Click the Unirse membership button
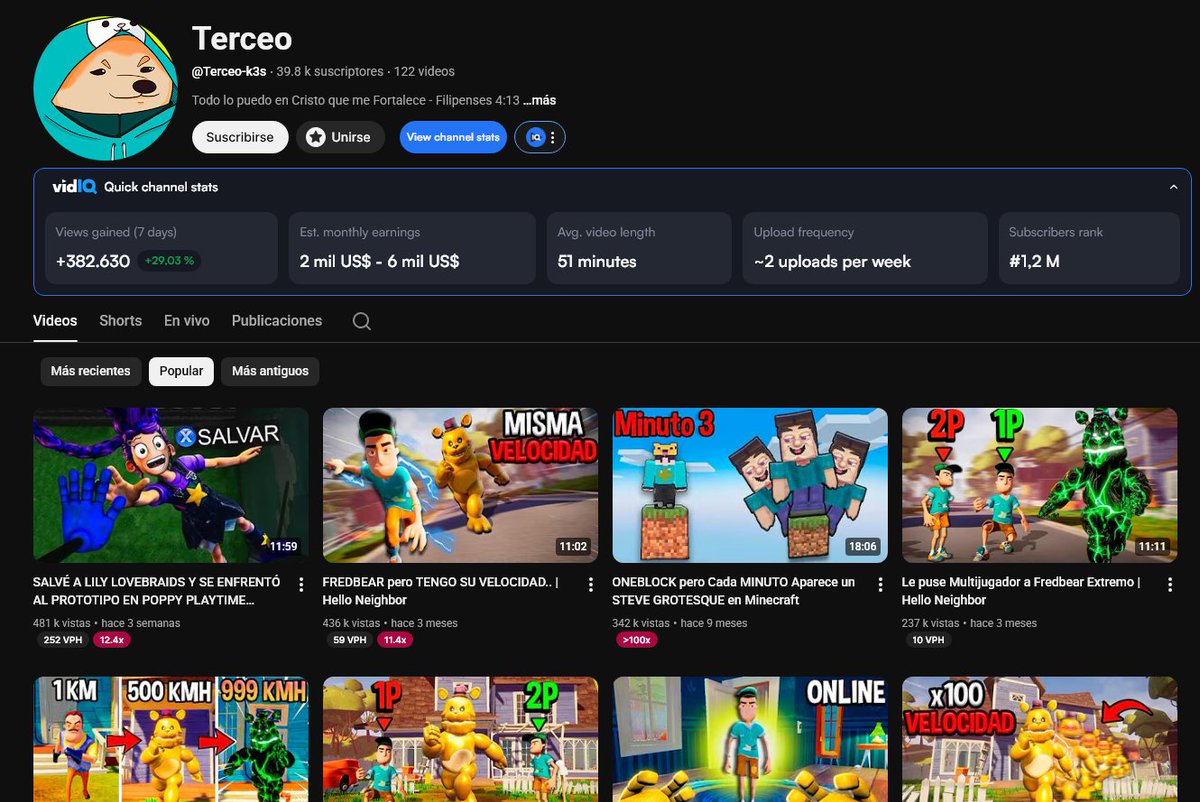Screen dimensions: 1200x802 click(x=341, y=137)
